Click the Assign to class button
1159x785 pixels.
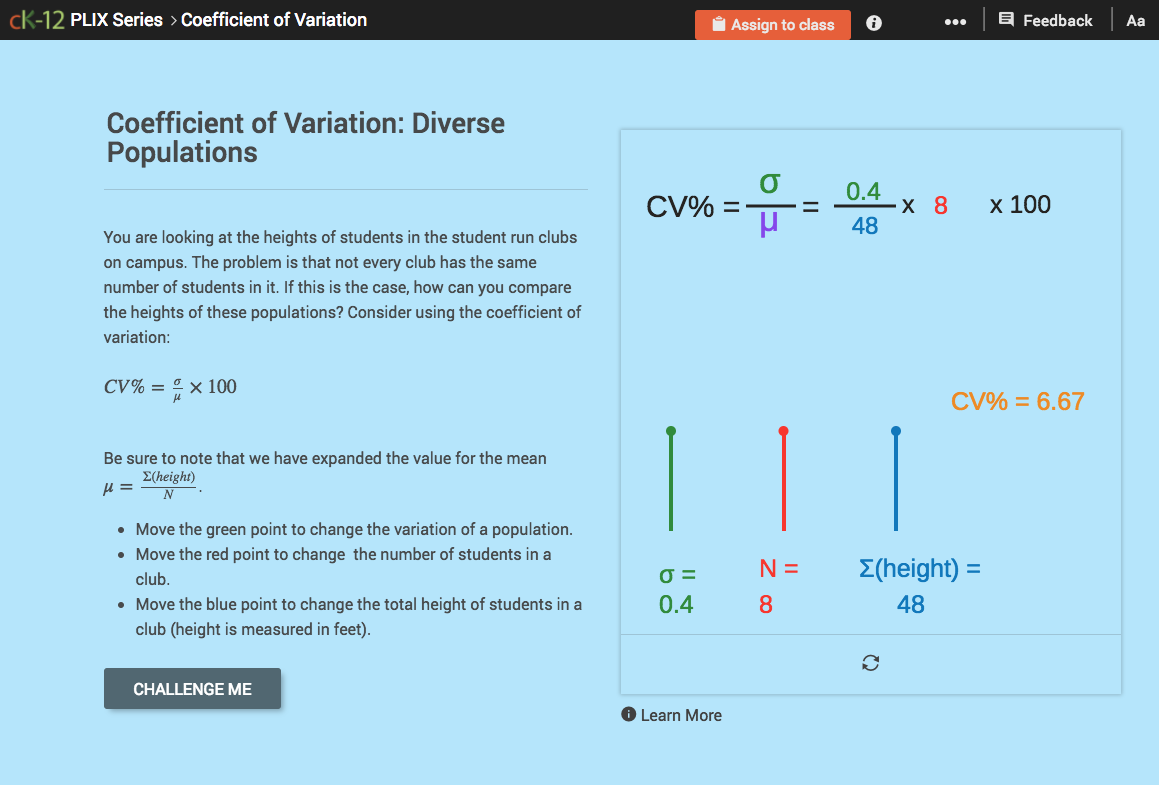pyautogui.click(x=772, y=23)
